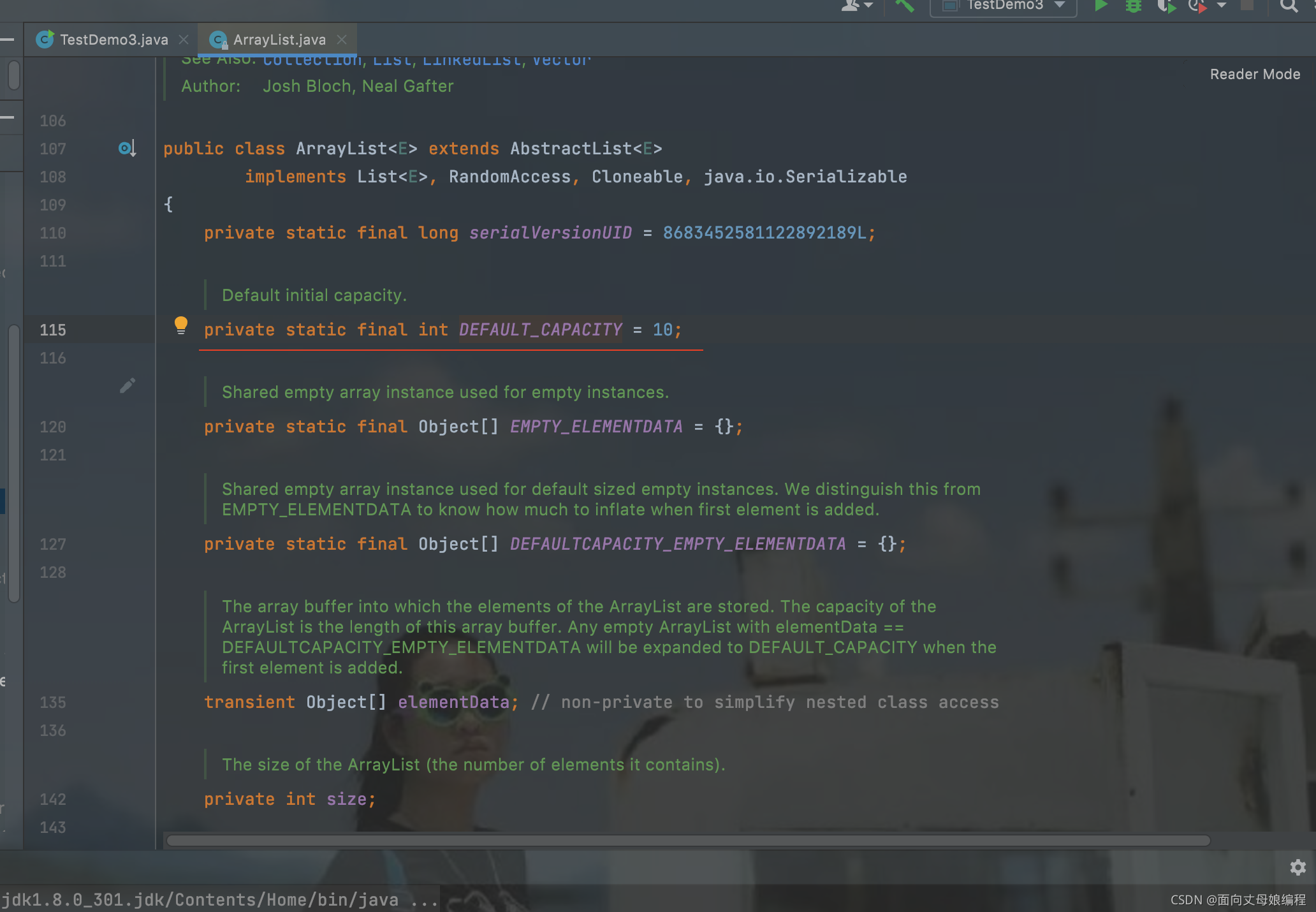Click the horizontal editor scrollbar
The image size is (1316, 912).
[x=687, y=841]
